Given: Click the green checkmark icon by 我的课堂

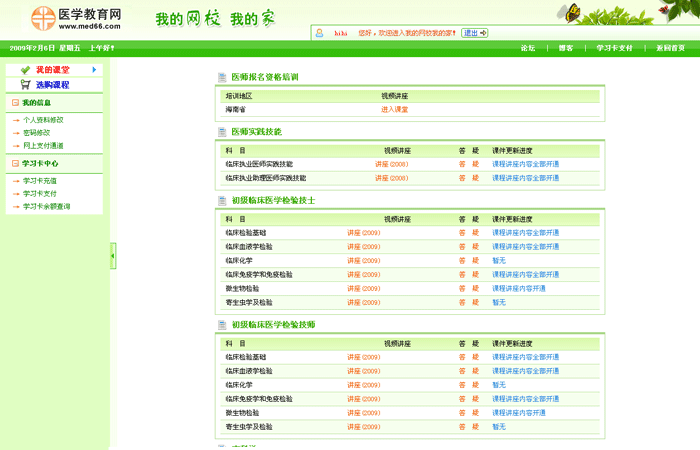Looking at the screenshot, I should (x=25, y=70).
